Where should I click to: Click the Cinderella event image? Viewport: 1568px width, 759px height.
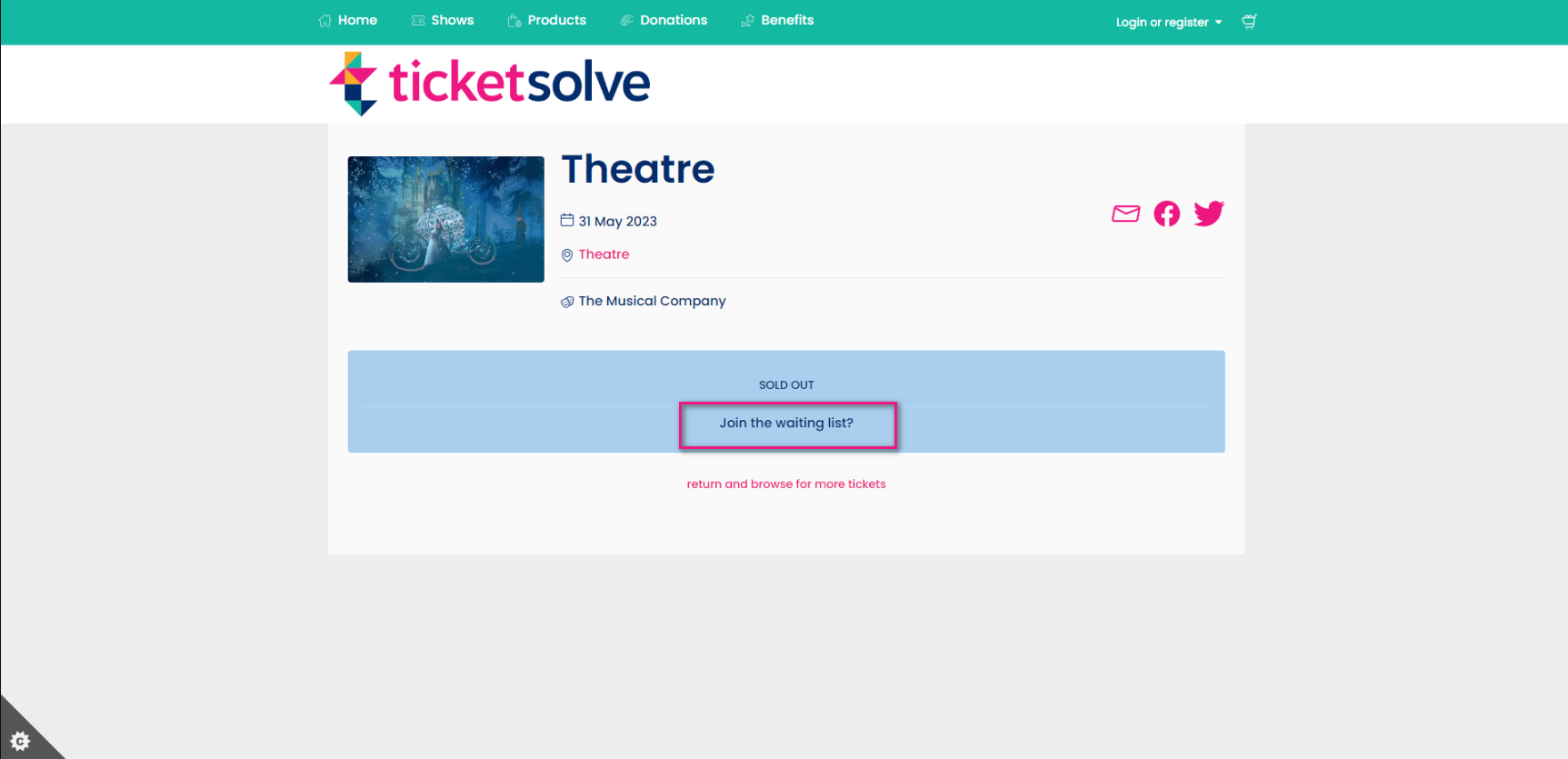coord(444,219)
